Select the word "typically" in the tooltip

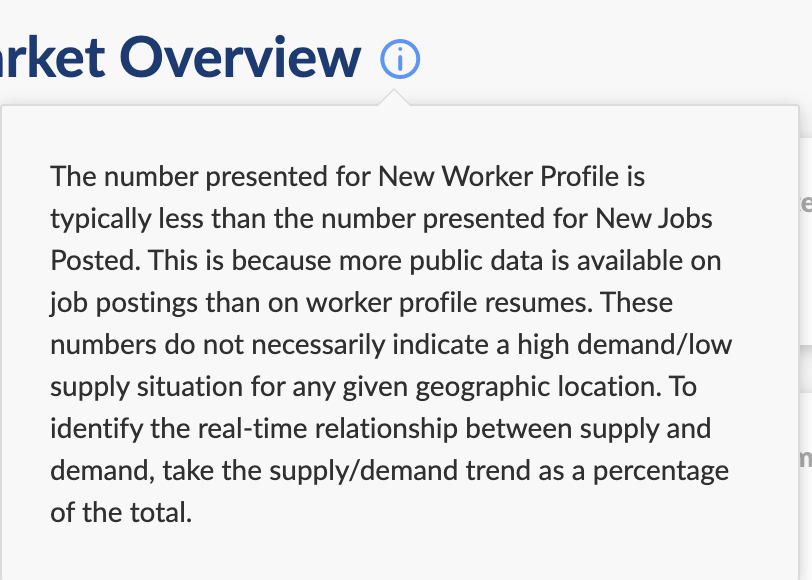[100, 219]
